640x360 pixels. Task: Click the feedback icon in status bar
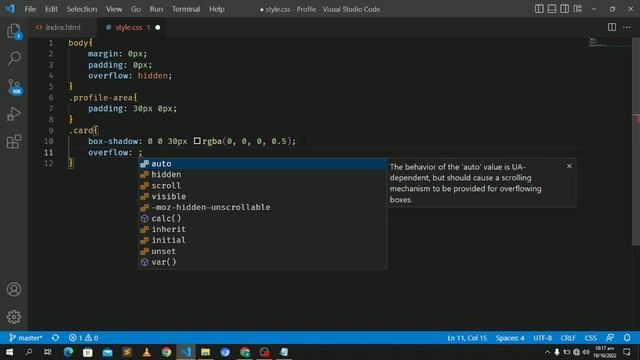610,338
